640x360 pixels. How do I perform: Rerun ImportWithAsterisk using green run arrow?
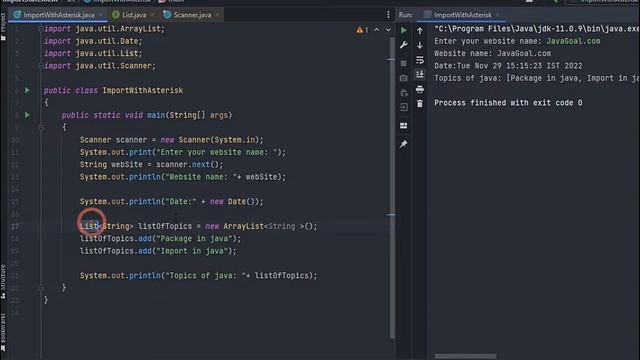[403, 30]
